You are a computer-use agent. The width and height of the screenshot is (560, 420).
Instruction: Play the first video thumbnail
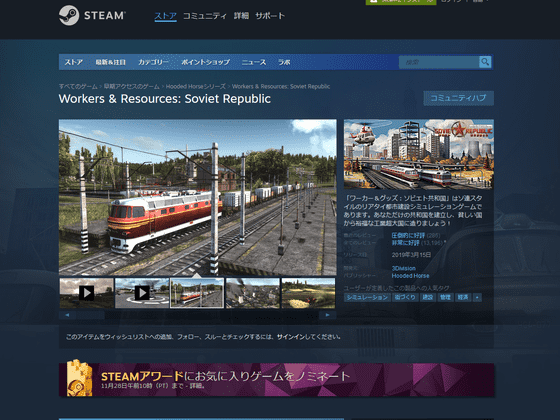click(86, 293)
